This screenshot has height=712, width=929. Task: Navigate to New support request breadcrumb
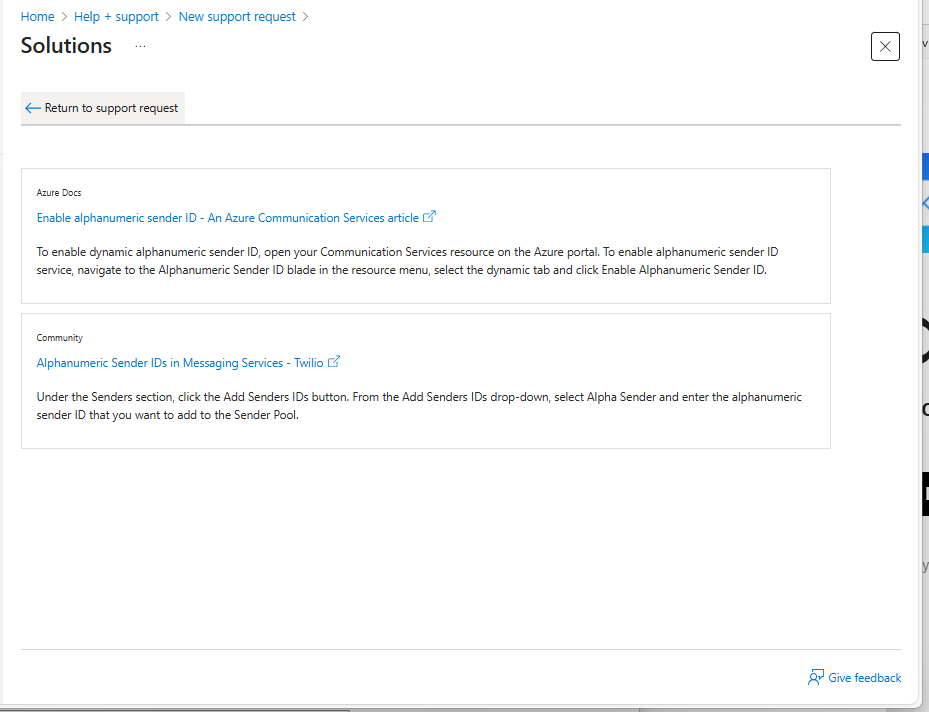237,17
